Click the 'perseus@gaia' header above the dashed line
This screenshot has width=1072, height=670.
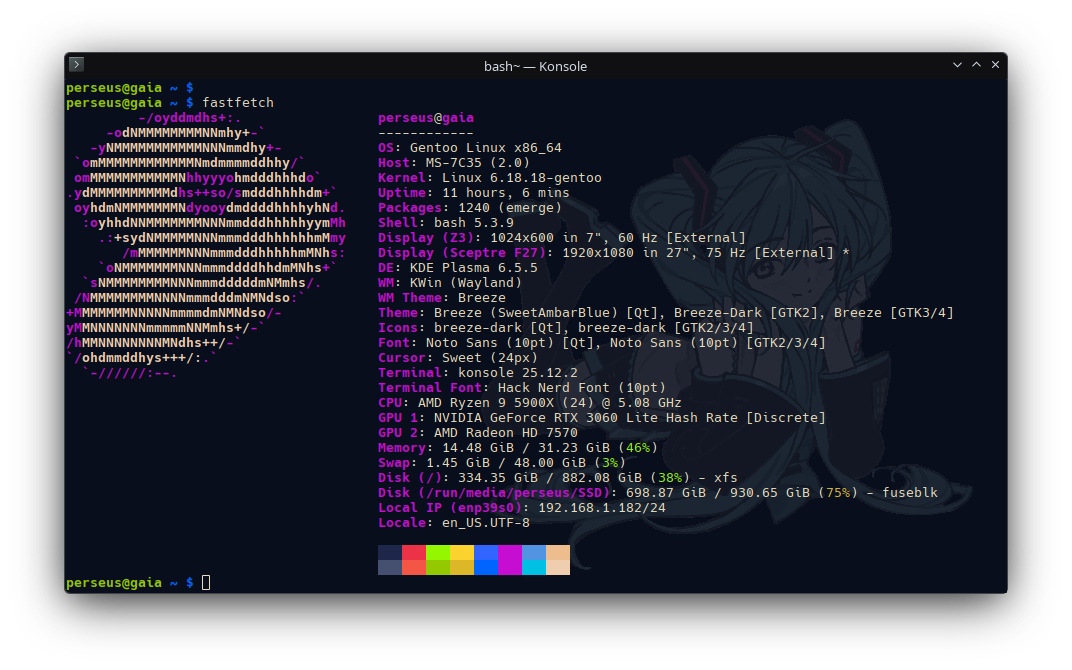tap(426, 118)
